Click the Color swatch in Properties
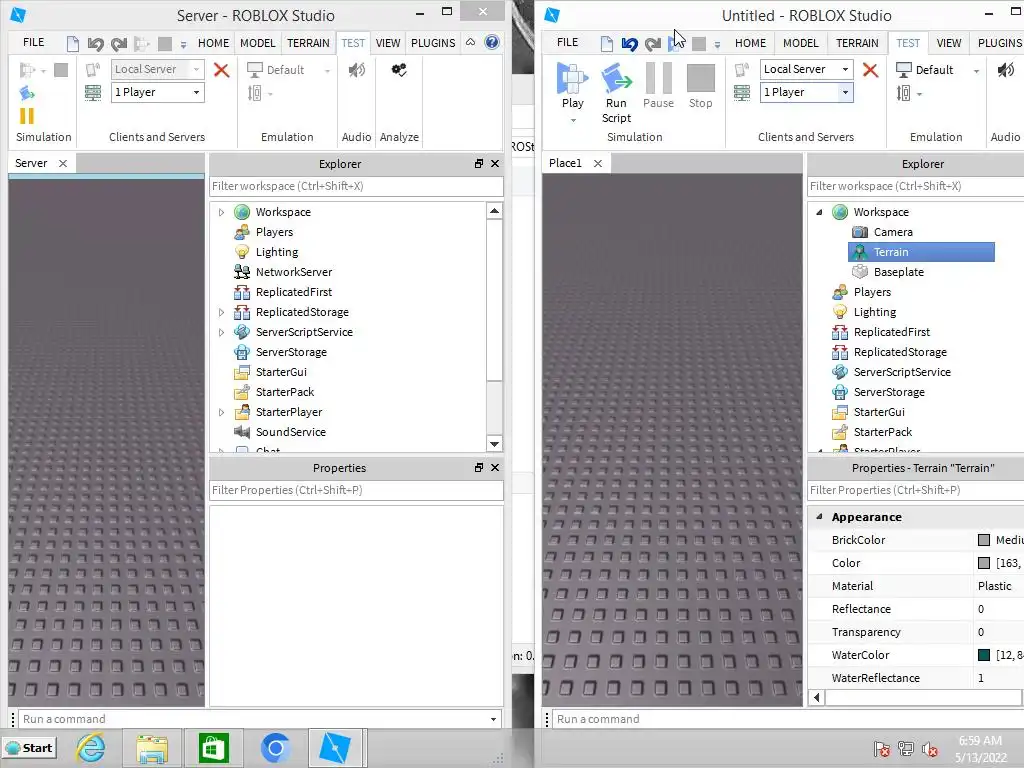Screen dimensions: 1024x768 (x=984, y=563)
